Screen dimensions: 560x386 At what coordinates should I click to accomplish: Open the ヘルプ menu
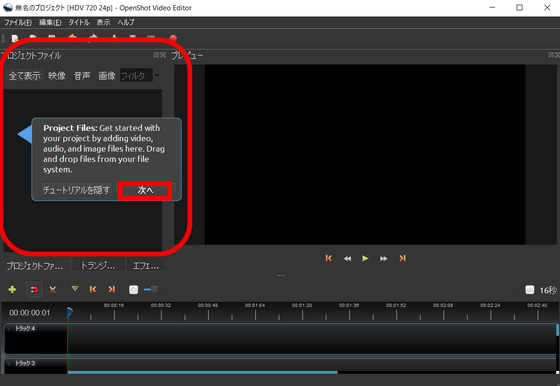click(x=126, y=22)
